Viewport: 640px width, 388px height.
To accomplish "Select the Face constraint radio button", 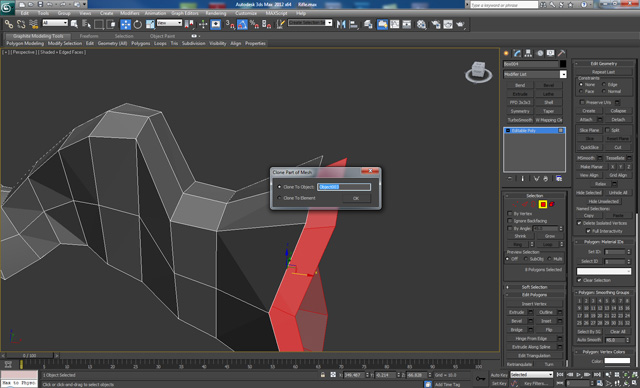I will point(581,91).
